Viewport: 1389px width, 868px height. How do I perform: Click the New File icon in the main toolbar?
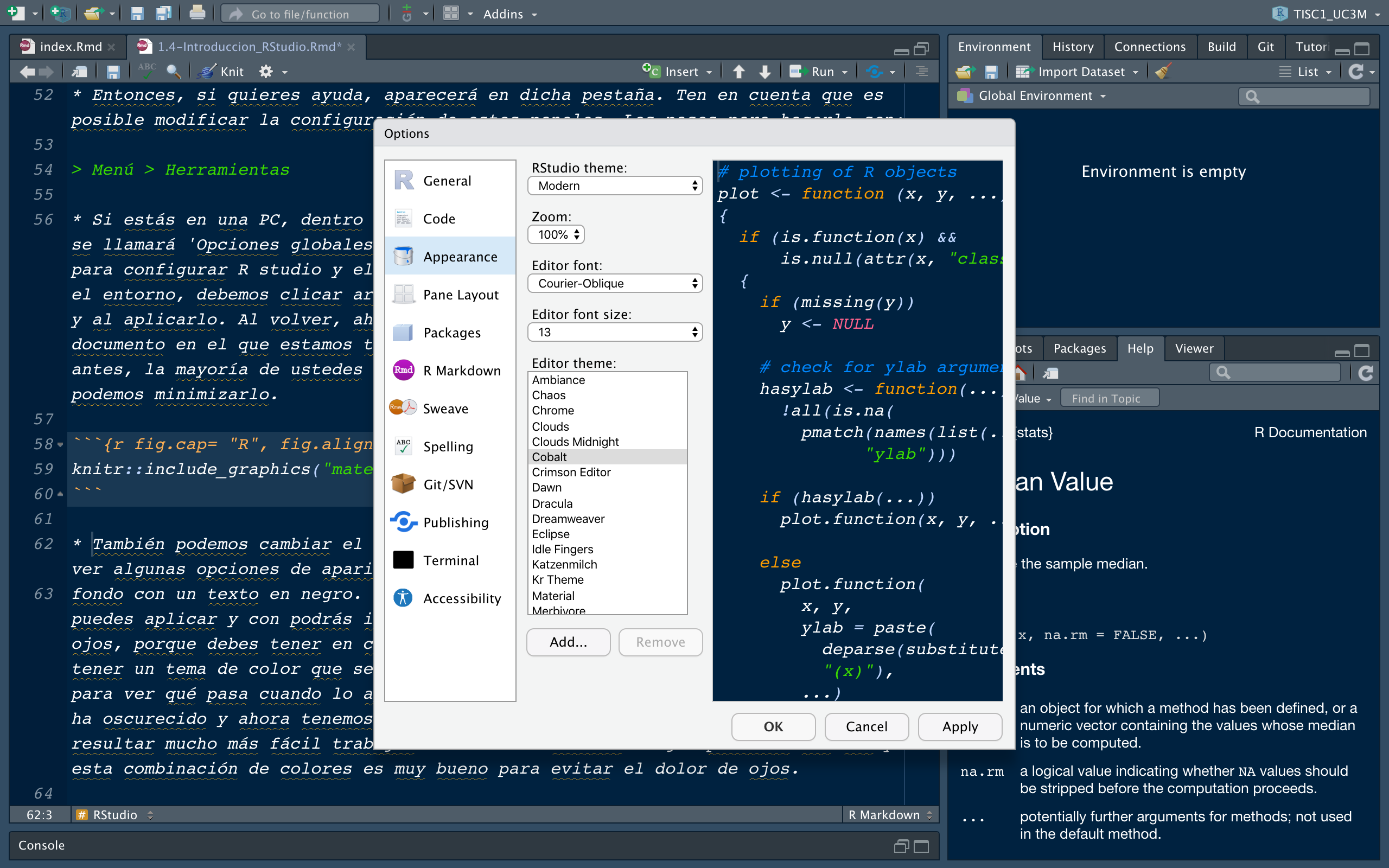[x=16, y=13]
